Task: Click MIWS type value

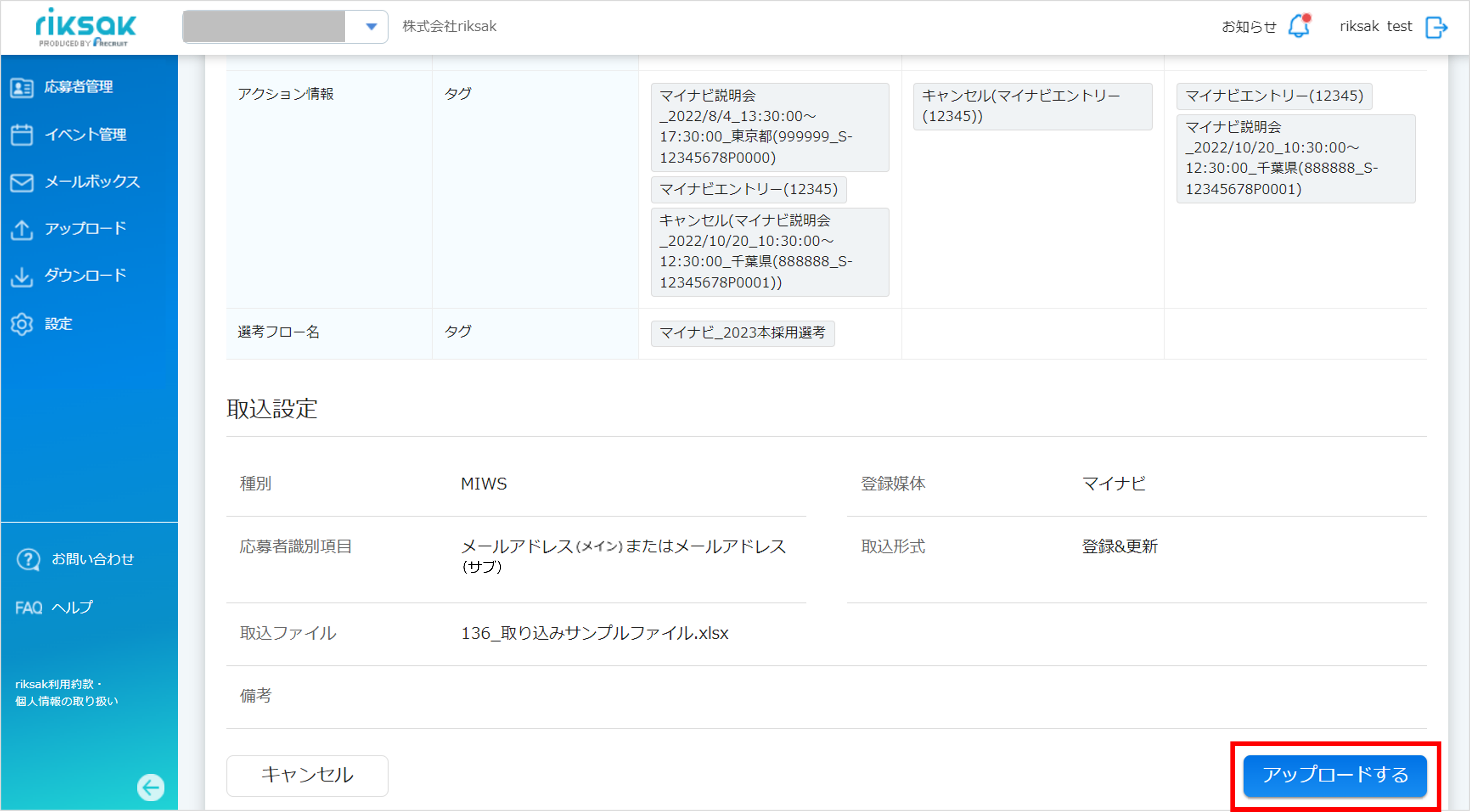Action: tap(483, 484)
